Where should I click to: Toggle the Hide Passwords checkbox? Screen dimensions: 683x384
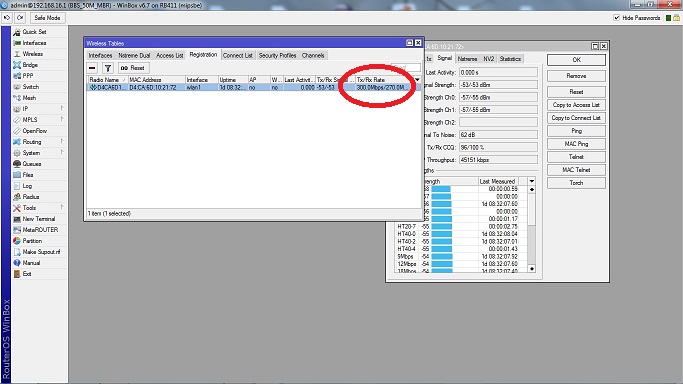[616, 18]
